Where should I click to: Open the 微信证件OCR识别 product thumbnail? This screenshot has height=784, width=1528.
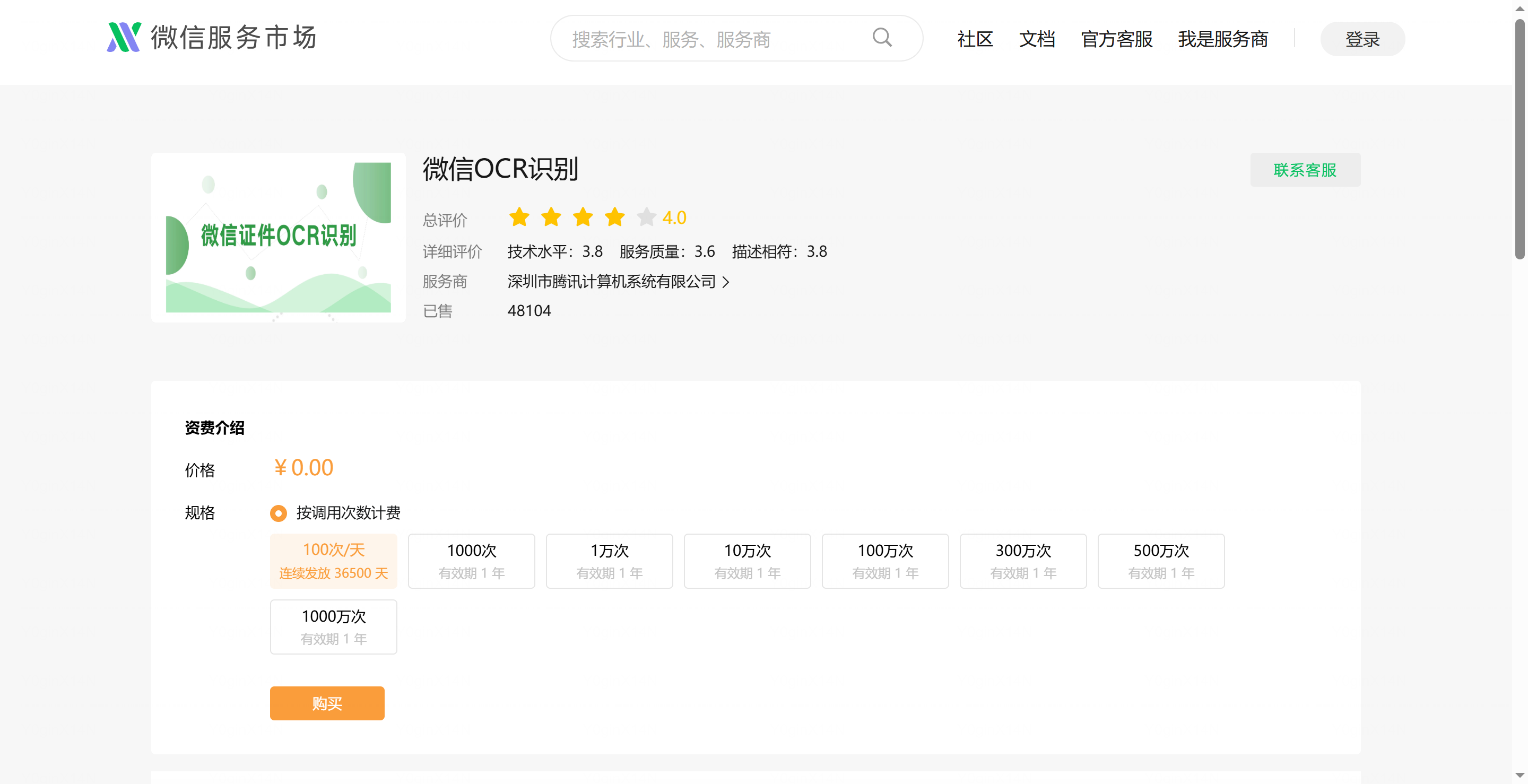278,237
